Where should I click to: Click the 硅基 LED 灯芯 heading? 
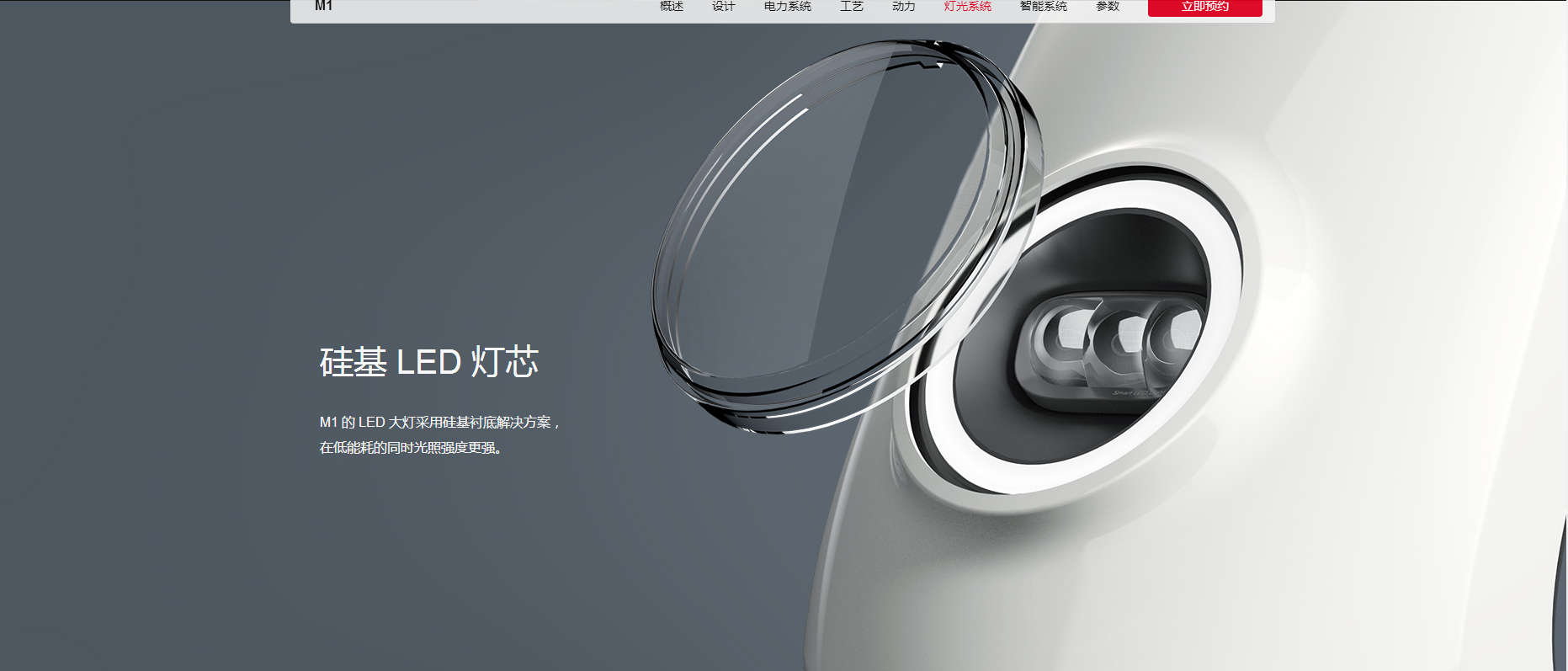click(x=429, y=362)
